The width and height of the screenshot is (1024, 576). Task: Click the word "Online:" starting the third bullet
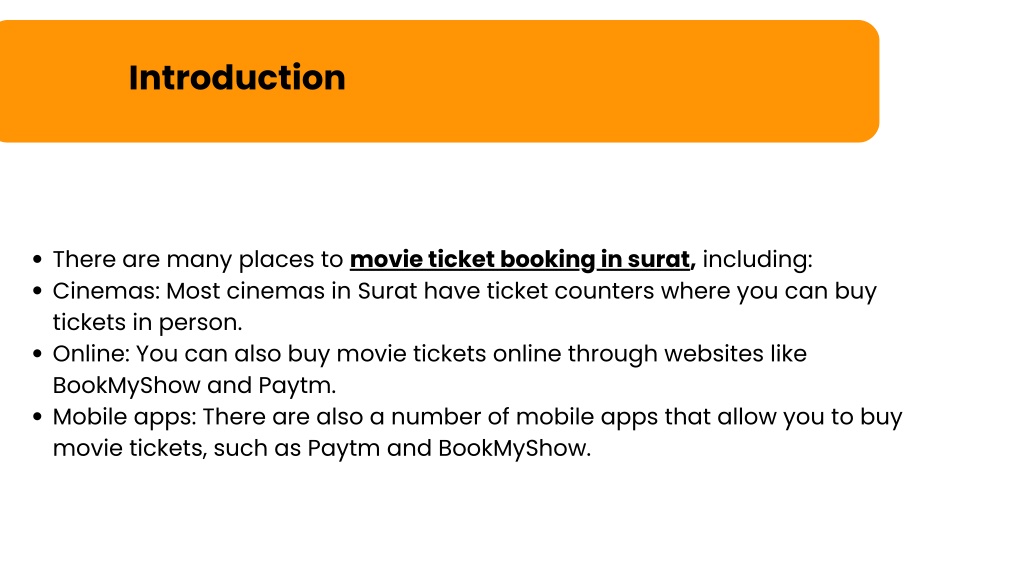tap(91, 354)
